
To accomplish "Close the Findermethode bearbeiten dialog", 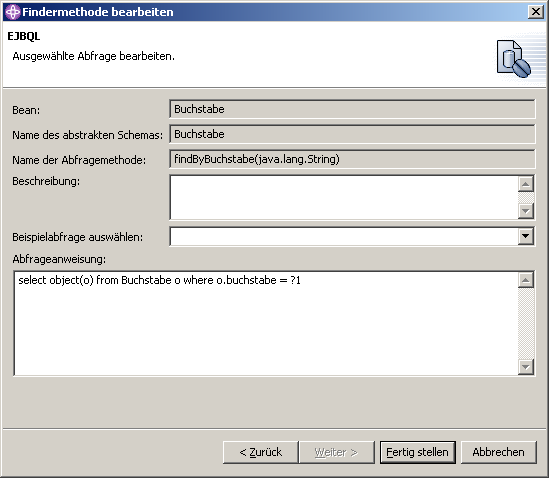I will [x=536, y=12].
